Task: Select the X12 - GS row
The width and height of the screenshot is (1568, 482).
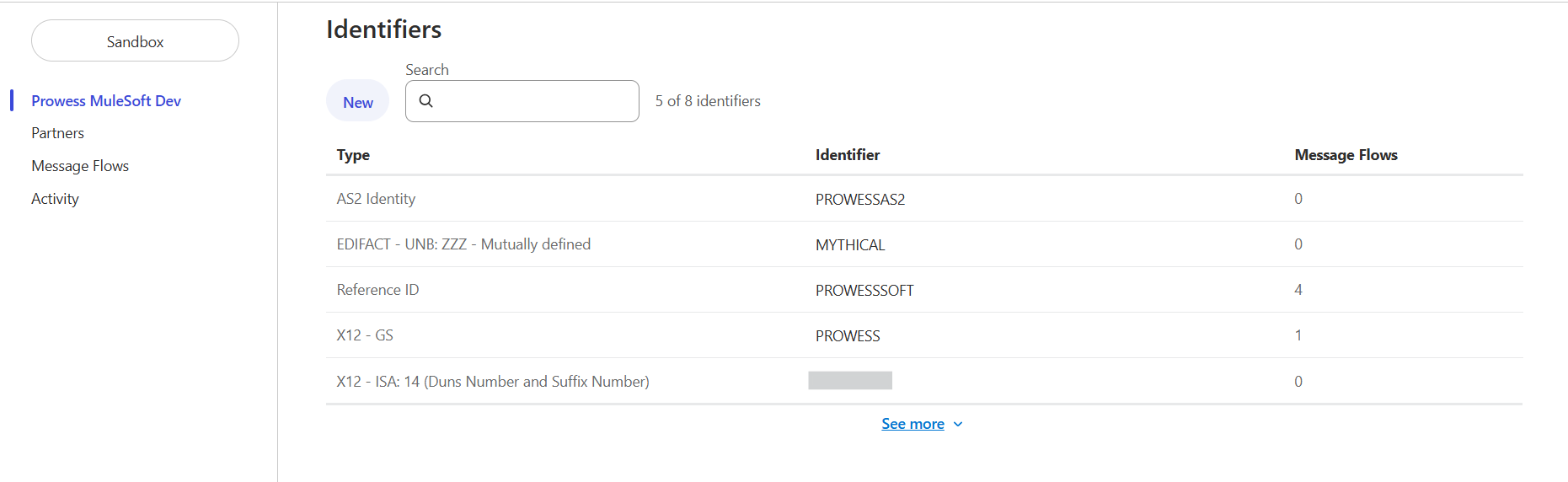Action: click(x=365, y=335)
